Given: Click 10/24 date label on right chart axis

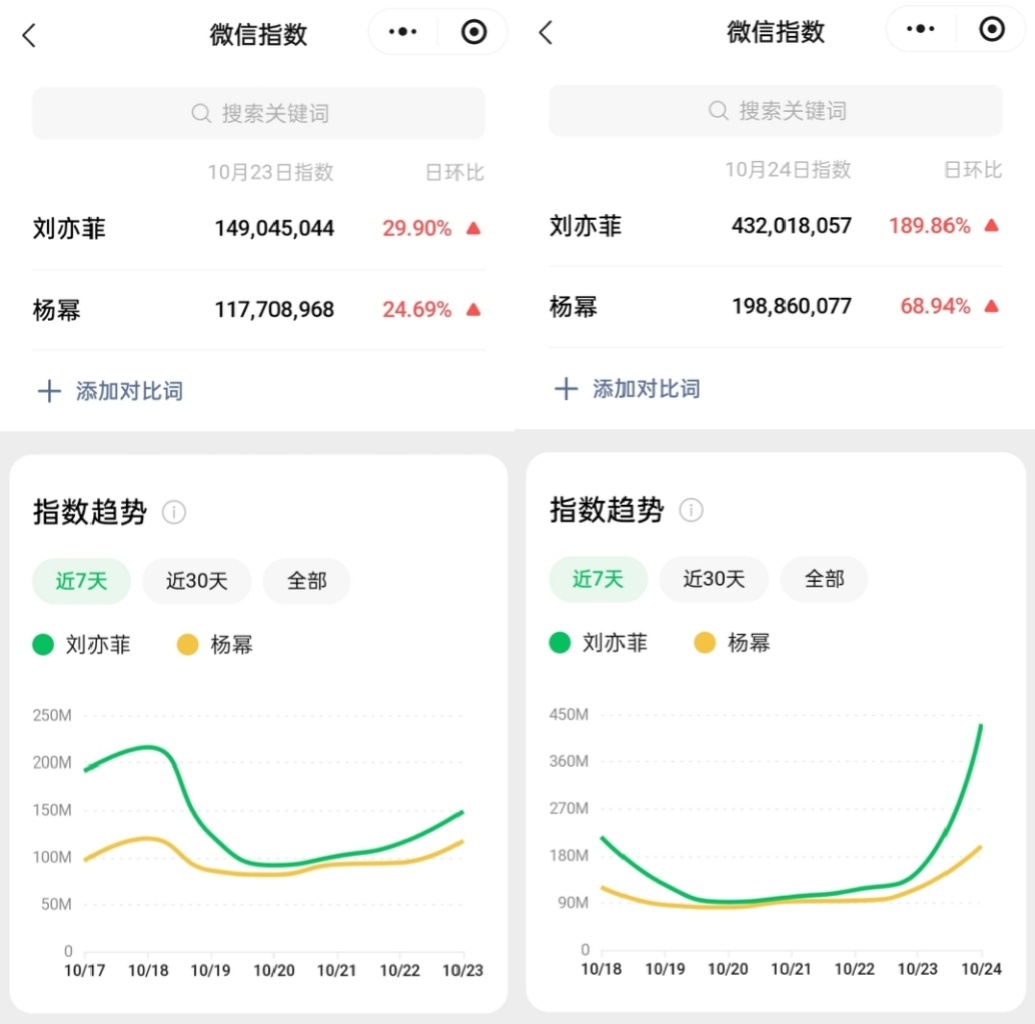Looking at the screenshot, I should coord(981,969).
